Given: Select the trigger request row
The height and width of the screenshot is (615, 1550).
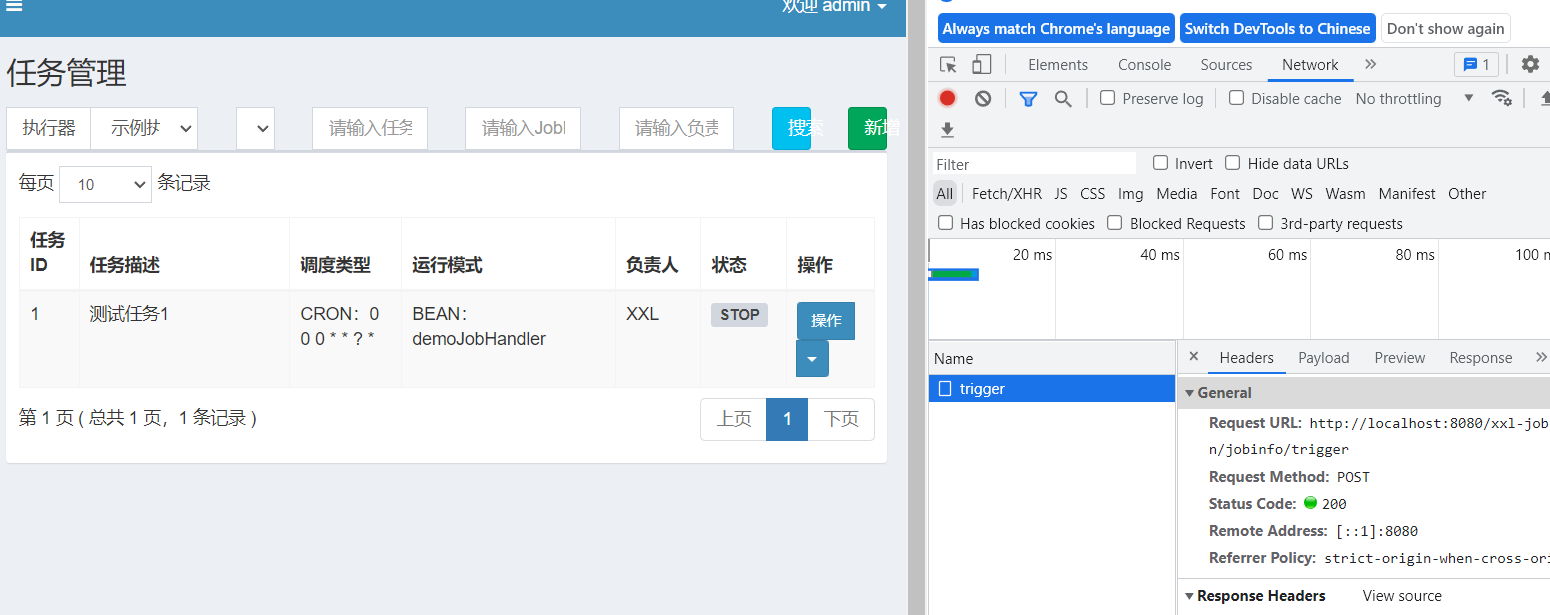Looking at the screenshot, I should click(1052, 388).
